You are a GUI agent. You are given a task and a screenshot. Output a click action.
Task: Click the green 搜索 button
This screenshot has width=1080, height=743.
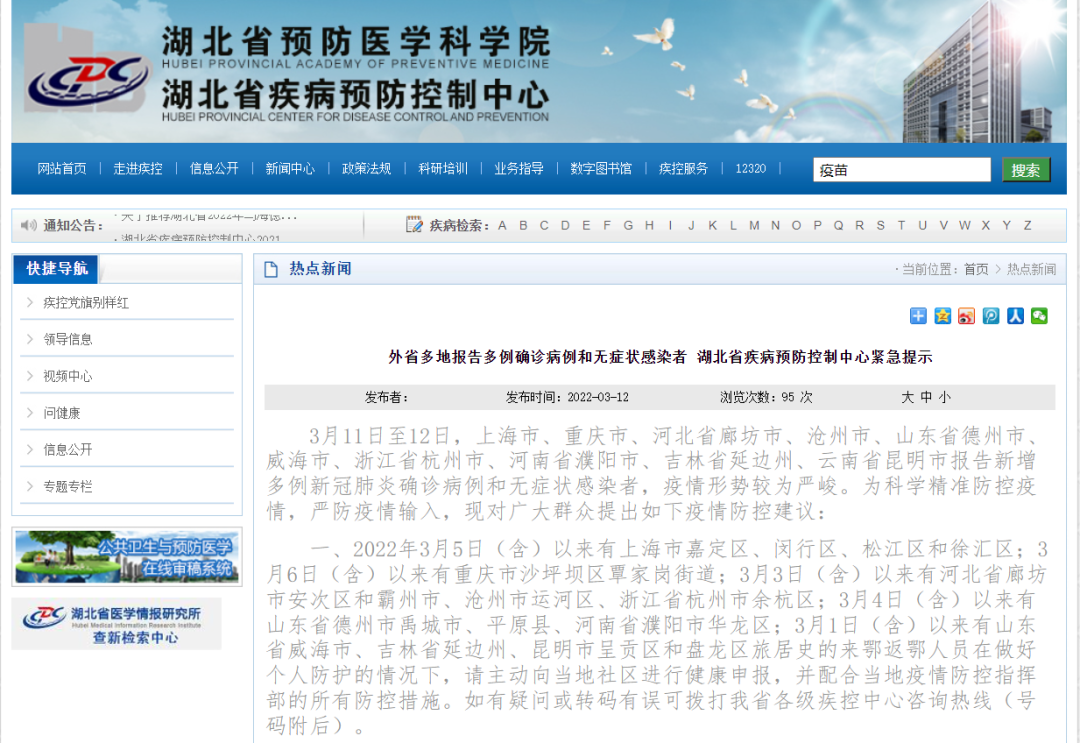point(1026,170)
